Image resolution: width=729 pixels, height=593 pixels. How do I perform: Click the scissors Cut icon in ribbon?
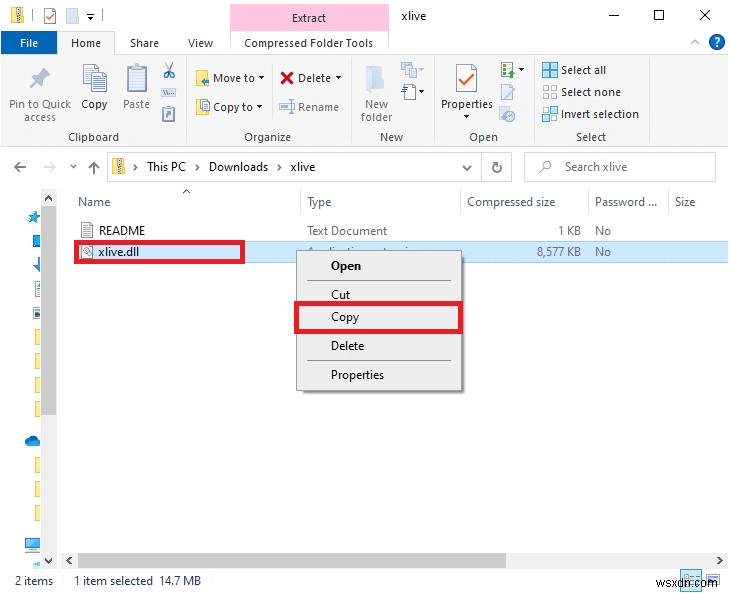(x=169, y=70)
